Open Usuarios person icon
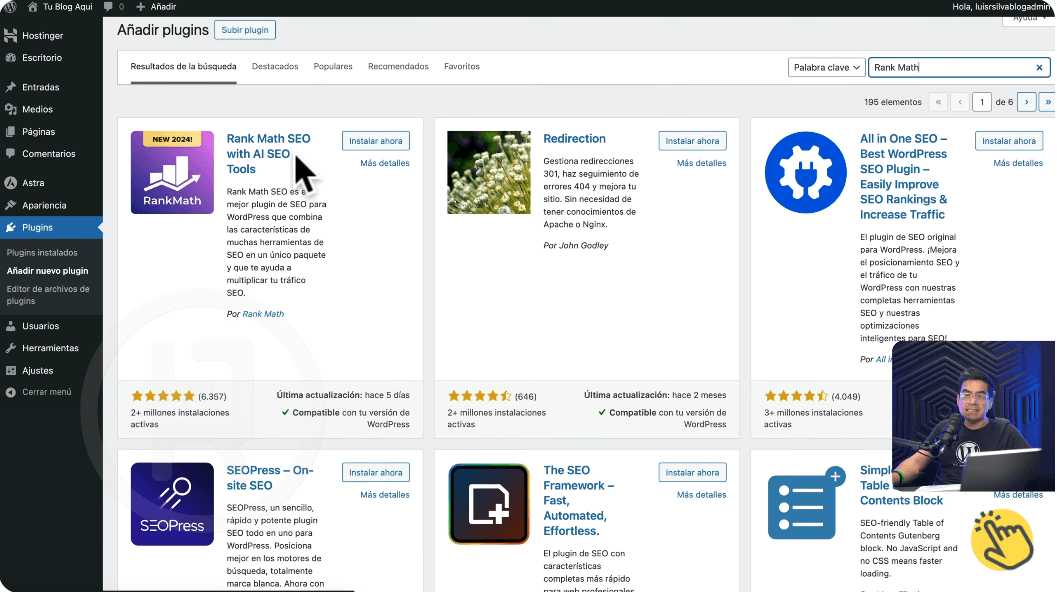The width and height of the screenshot is (1057, 592). point(10,326)
